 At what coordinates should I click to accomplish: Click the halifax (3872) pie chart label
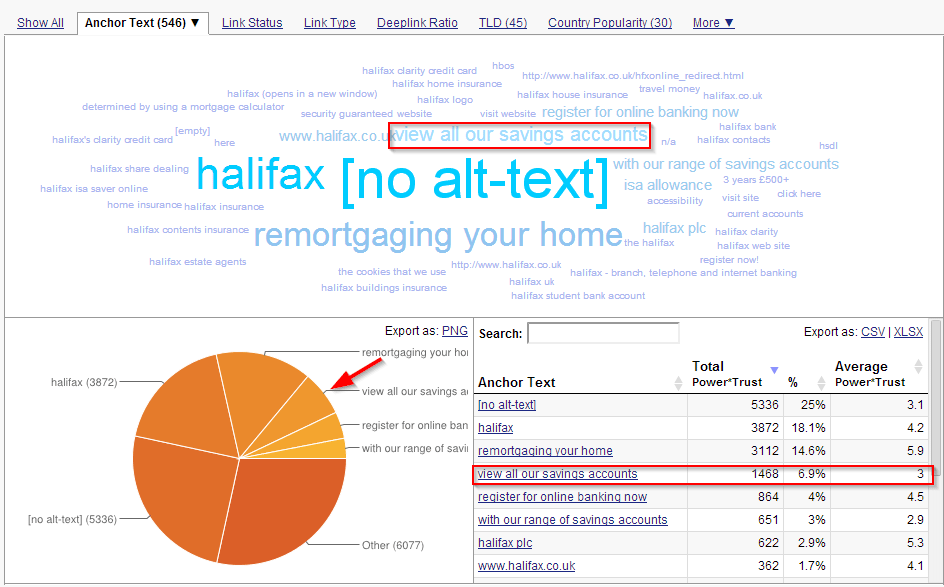84,382
